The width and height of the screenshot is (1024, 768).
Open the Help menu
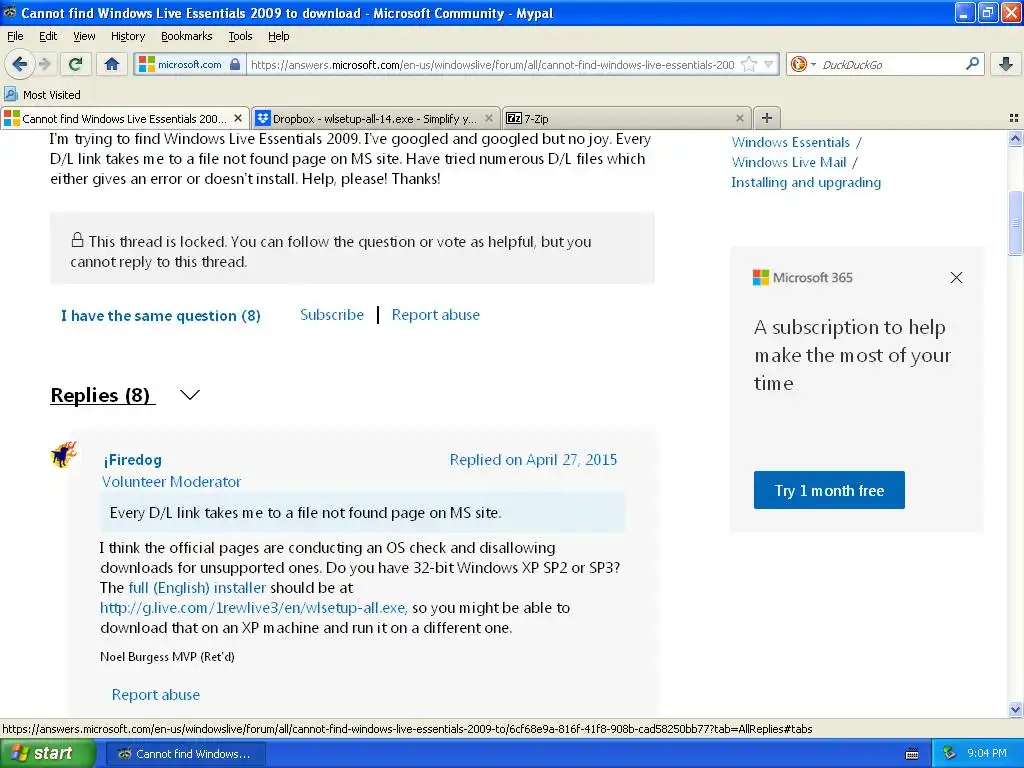[278, 36]
